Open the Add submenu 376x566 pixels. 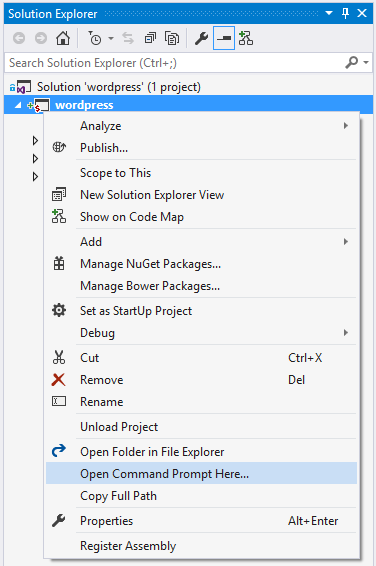[x=201, y=242]
